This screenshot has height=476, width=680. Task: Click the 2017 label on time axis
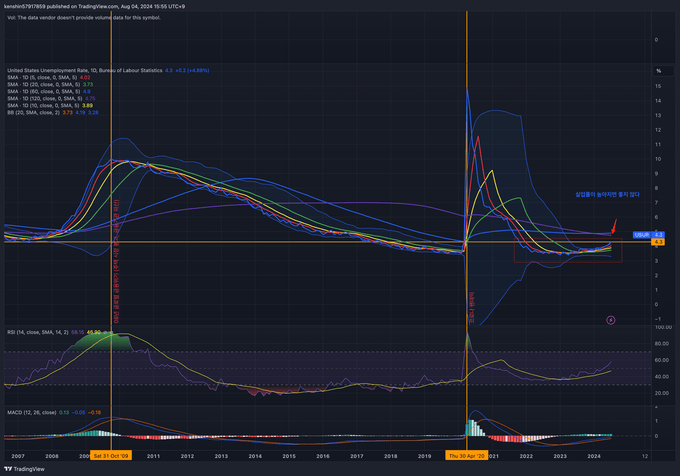coord(356,456)
